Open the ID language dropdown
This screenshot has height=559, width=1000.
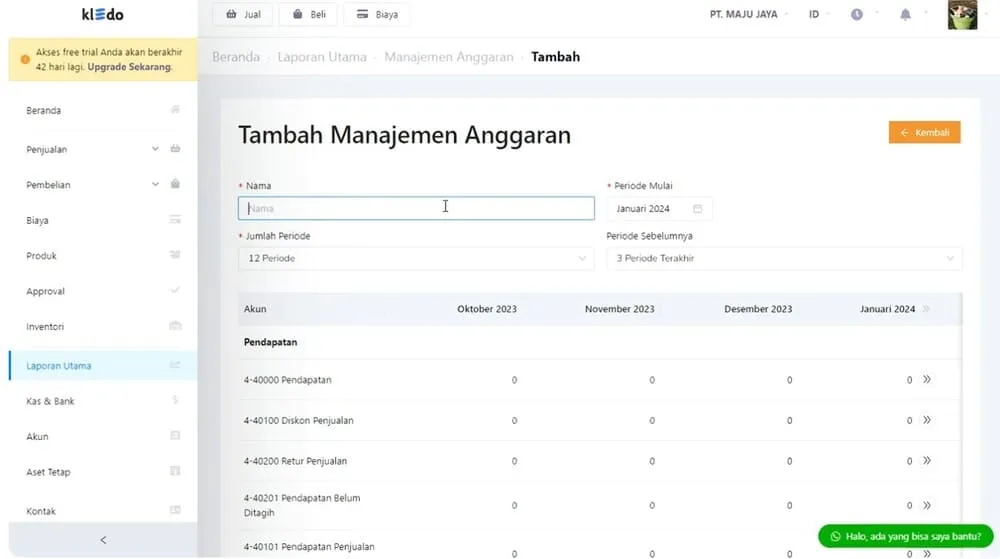pyautogui.click(x=818, y=14)
